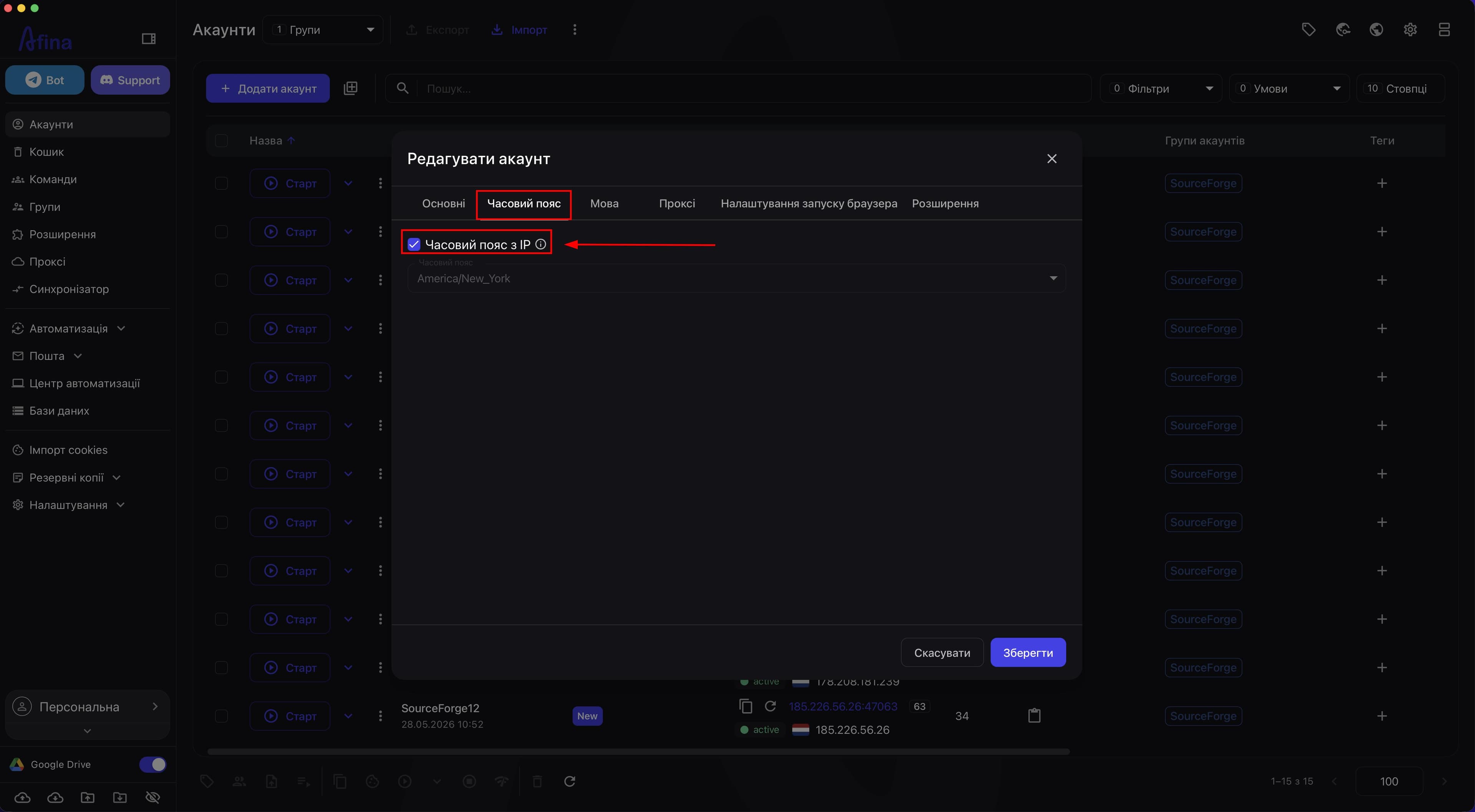This screenshot has height=812, width=1475.
Task: Open the Стовпці columns selector
Action: click(1400, 88)
